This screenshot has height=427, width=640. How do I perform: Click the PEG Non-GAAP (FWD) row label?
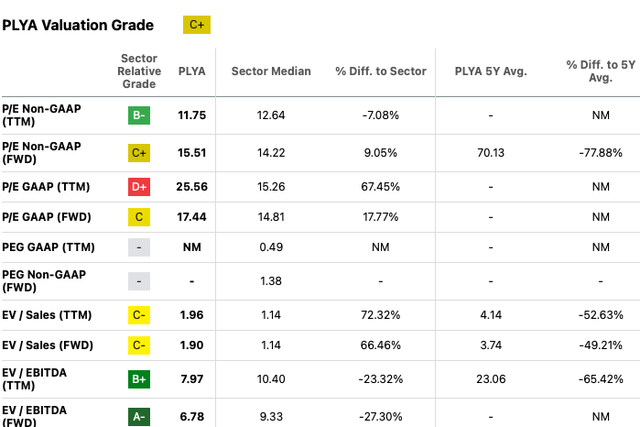(44, 281)
